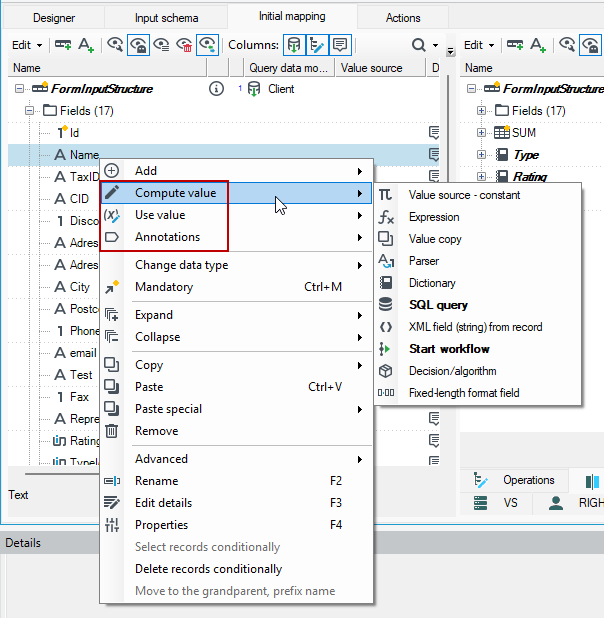Open the right panel Edit dropdown
This screenshot has width=604, height=618.
coord(479,45)
